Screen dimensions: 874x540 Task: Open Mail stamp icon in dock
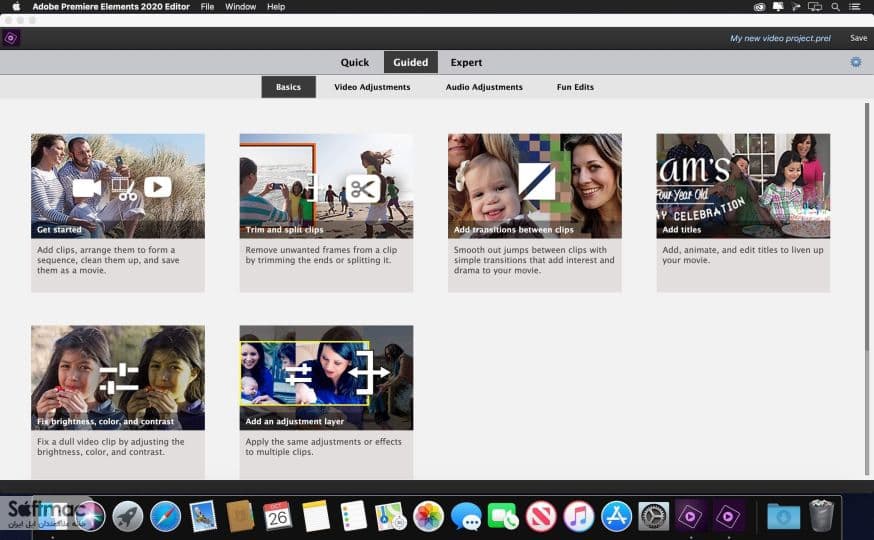[x=203, y=516]
